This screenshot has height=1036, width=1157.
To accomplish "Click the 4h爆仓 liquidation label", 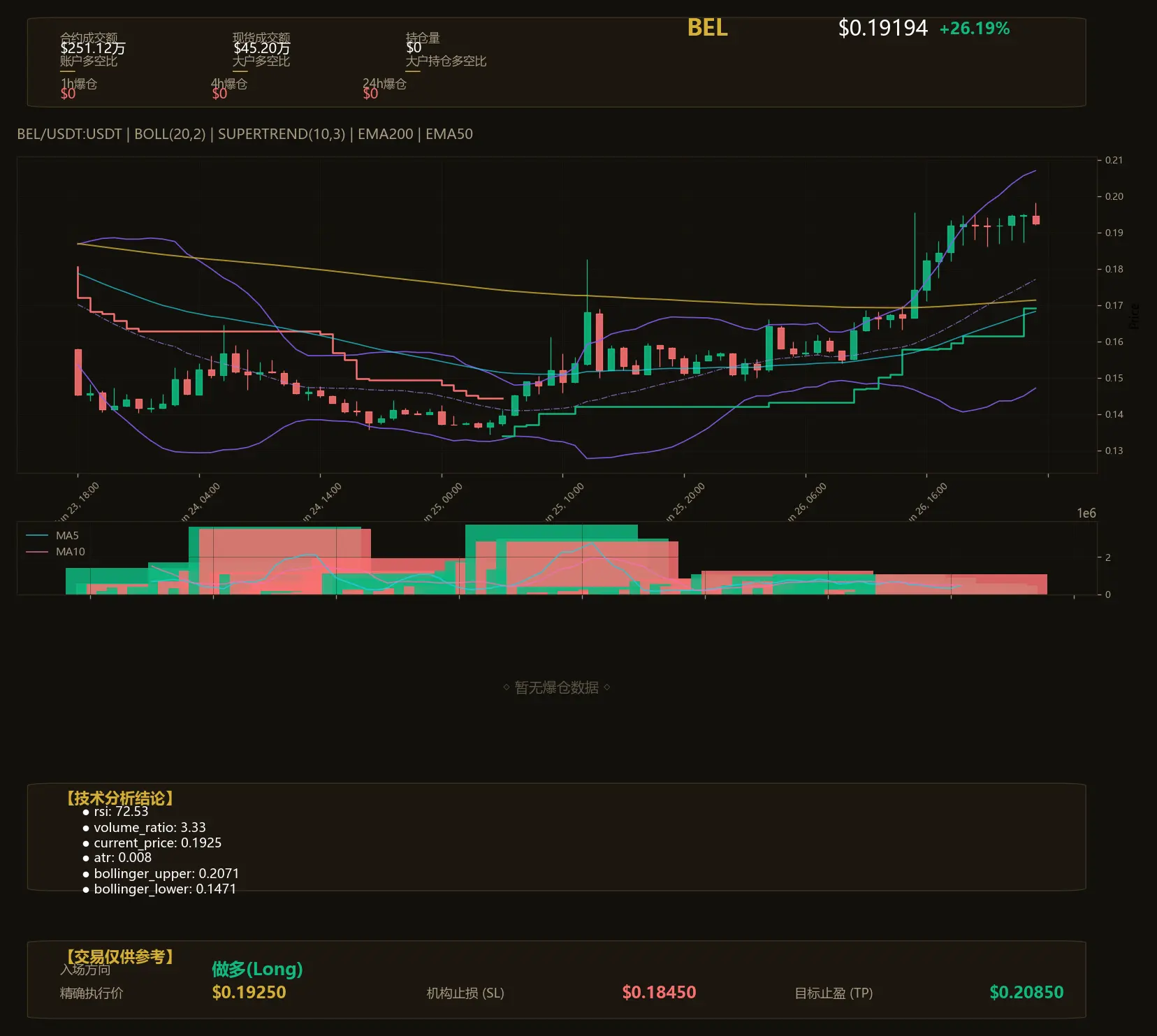I will 229,84.
